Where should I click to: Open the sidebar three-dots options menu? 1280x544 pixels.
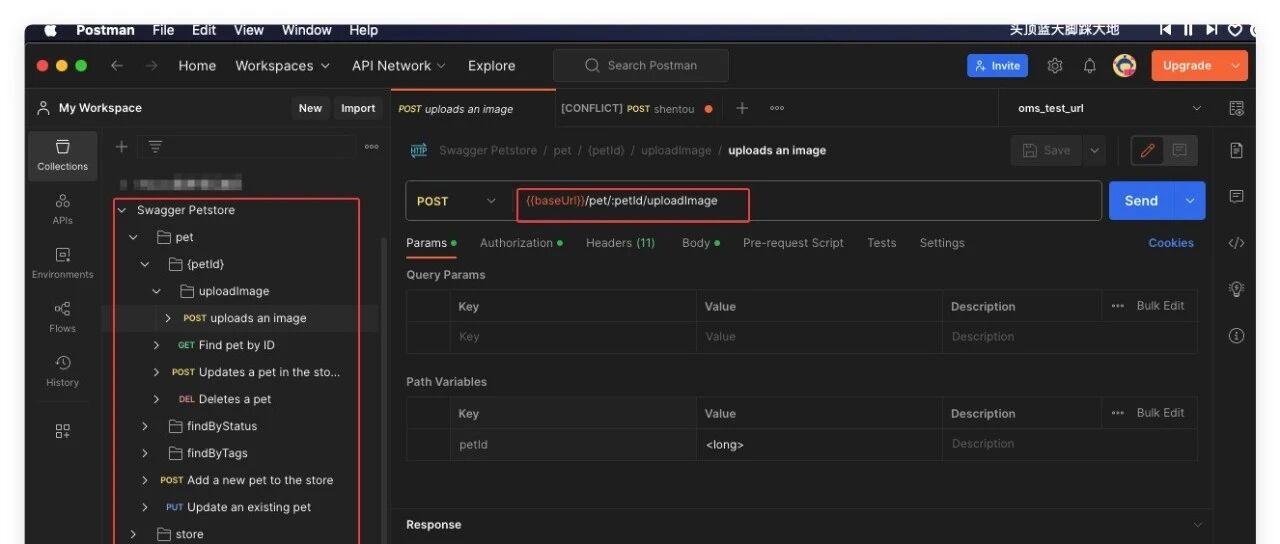pyautogui.click(x=372, y=147)
